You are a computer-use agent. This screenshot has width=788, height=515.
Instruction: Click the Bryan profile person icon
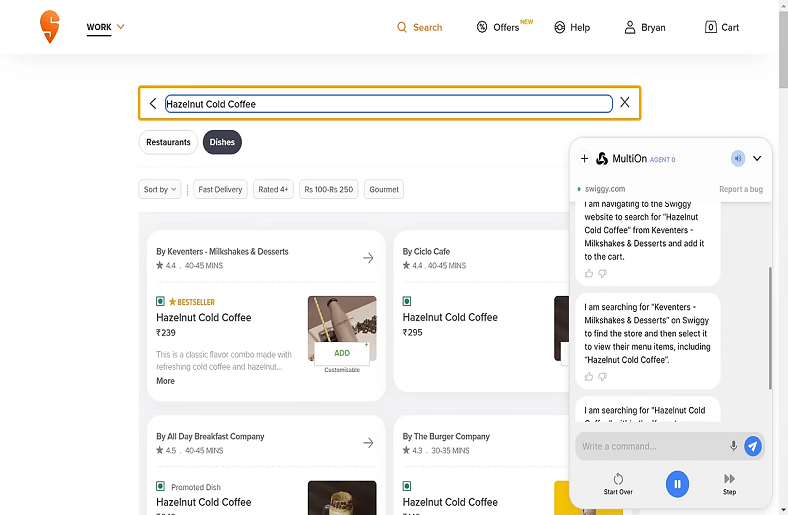[630, 27]
